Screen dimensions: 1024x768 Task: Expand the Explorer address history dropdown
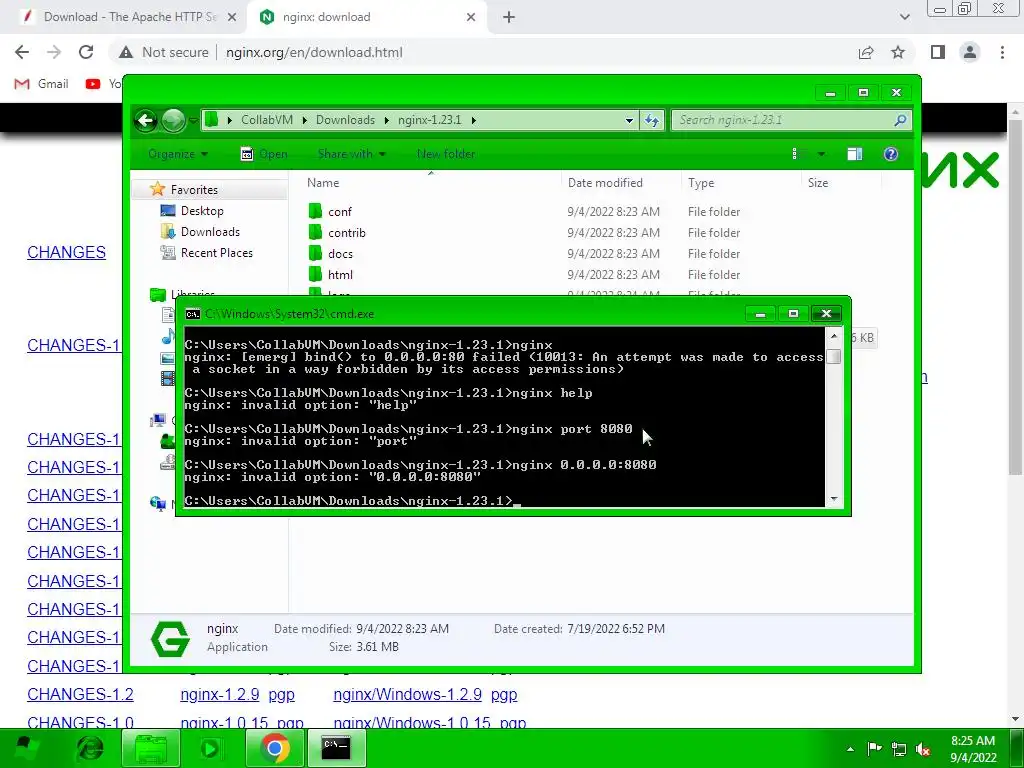pos(629,120)
